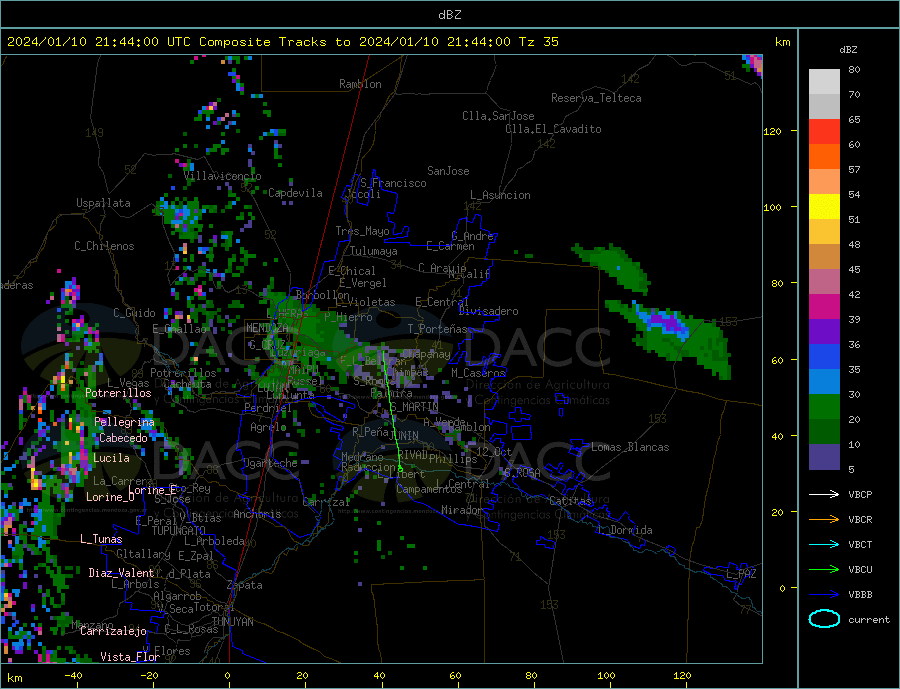Screen dimensions: 900x689
Task: Click the TUPUNGATO label
Action: pos(179,531)
